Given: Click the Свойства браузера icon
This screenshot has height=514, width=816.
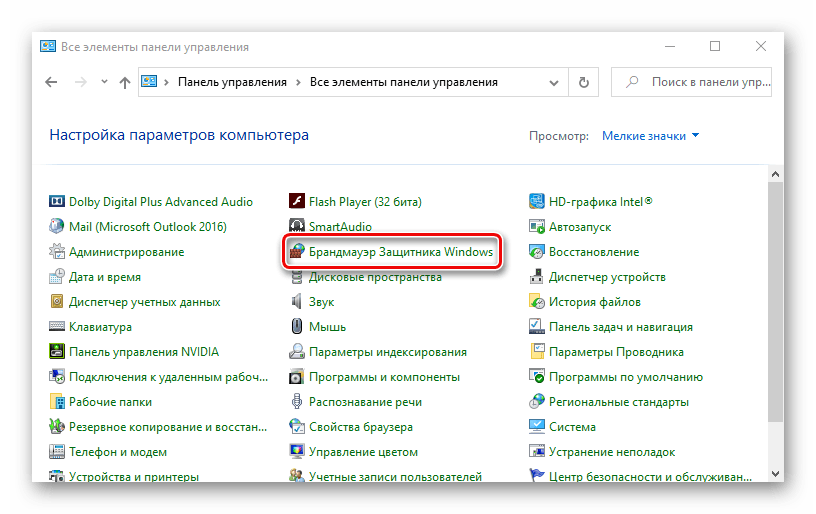Looking at the screenshot, I should pos(297,426).
